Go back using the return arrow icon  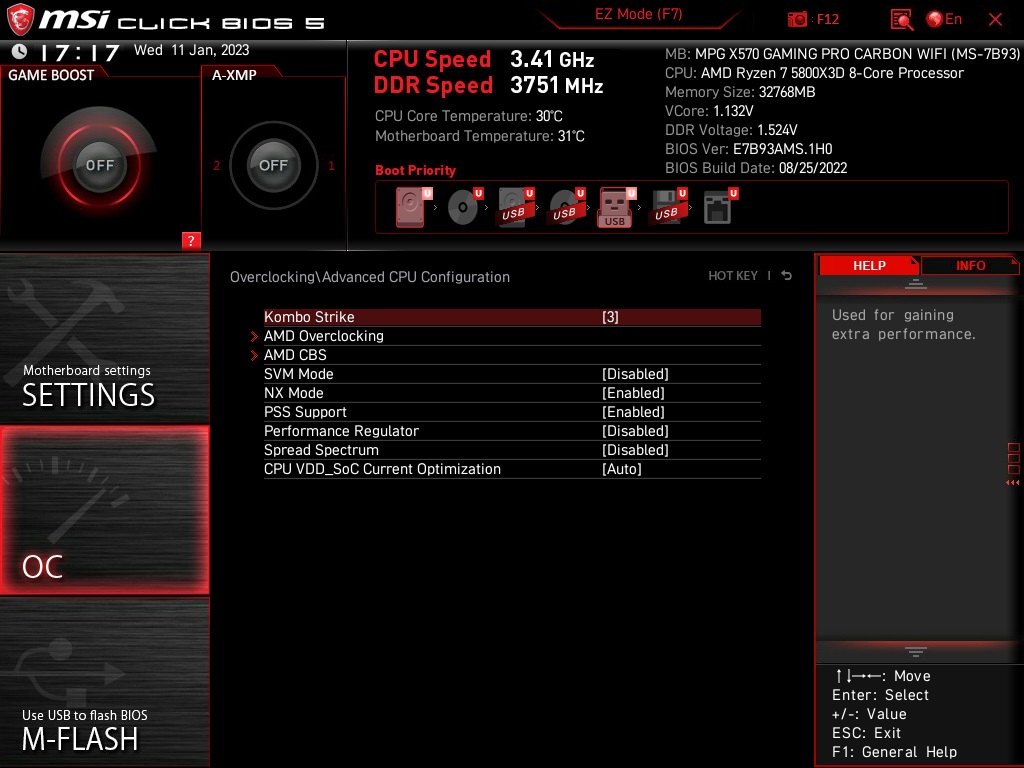786,276
